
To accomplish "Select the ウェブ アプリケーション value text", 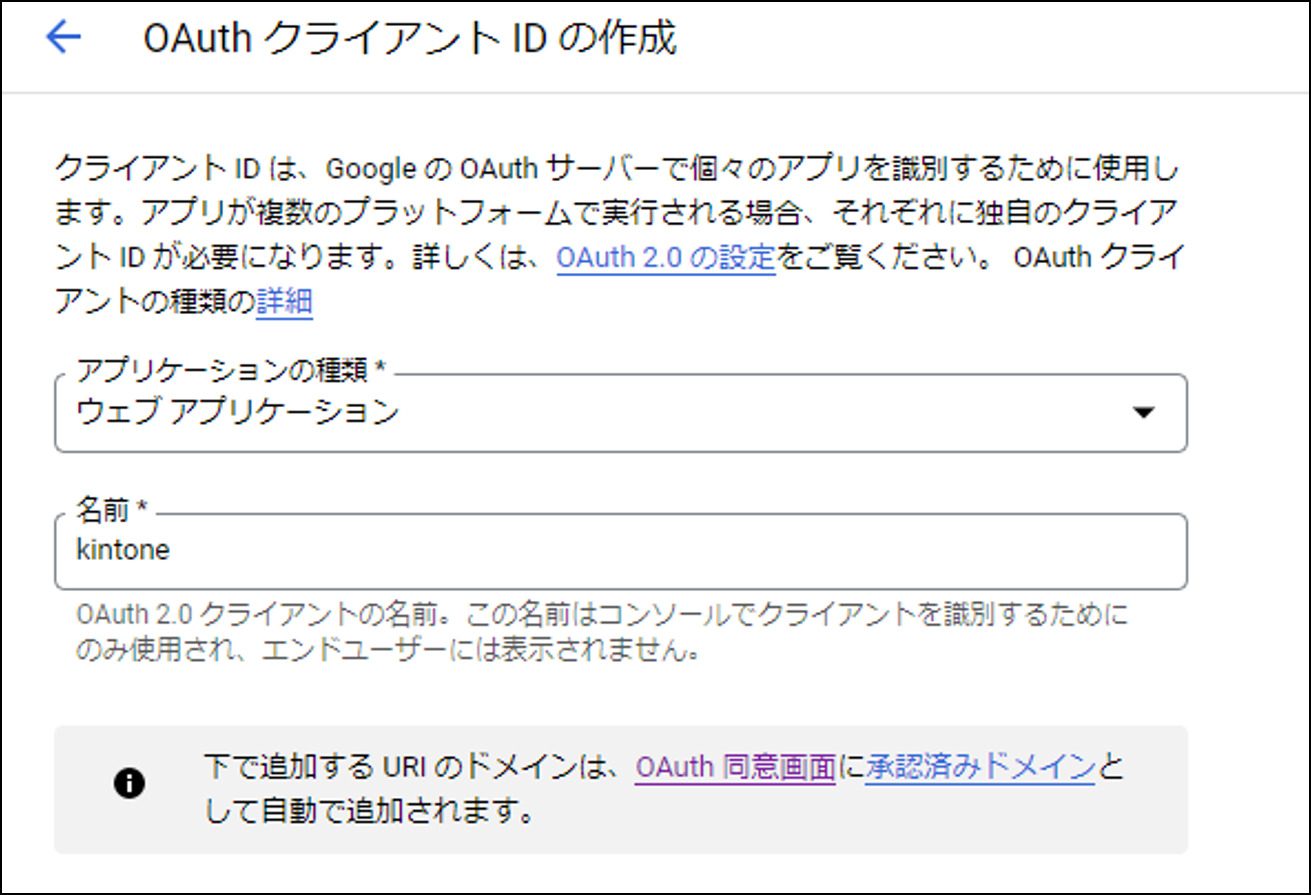I will pos(238,412).
